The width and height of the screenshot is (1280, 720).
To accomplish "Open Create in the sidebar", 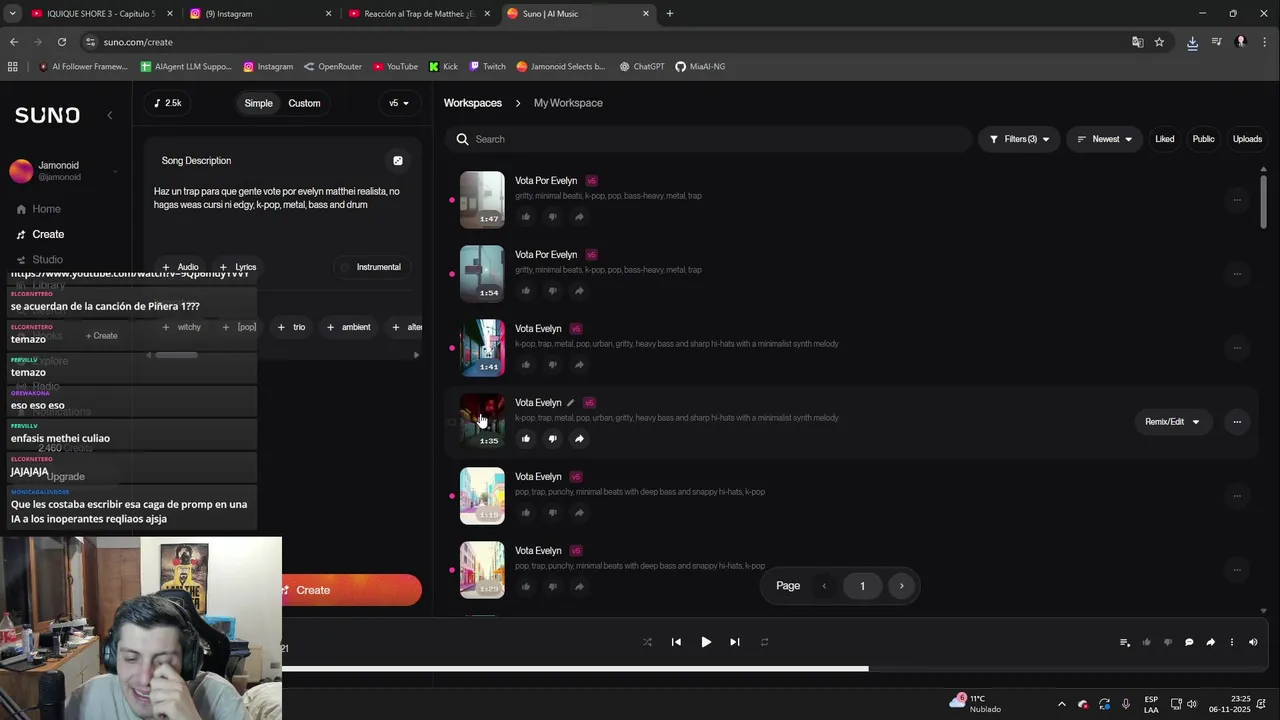I will (48, 234).
